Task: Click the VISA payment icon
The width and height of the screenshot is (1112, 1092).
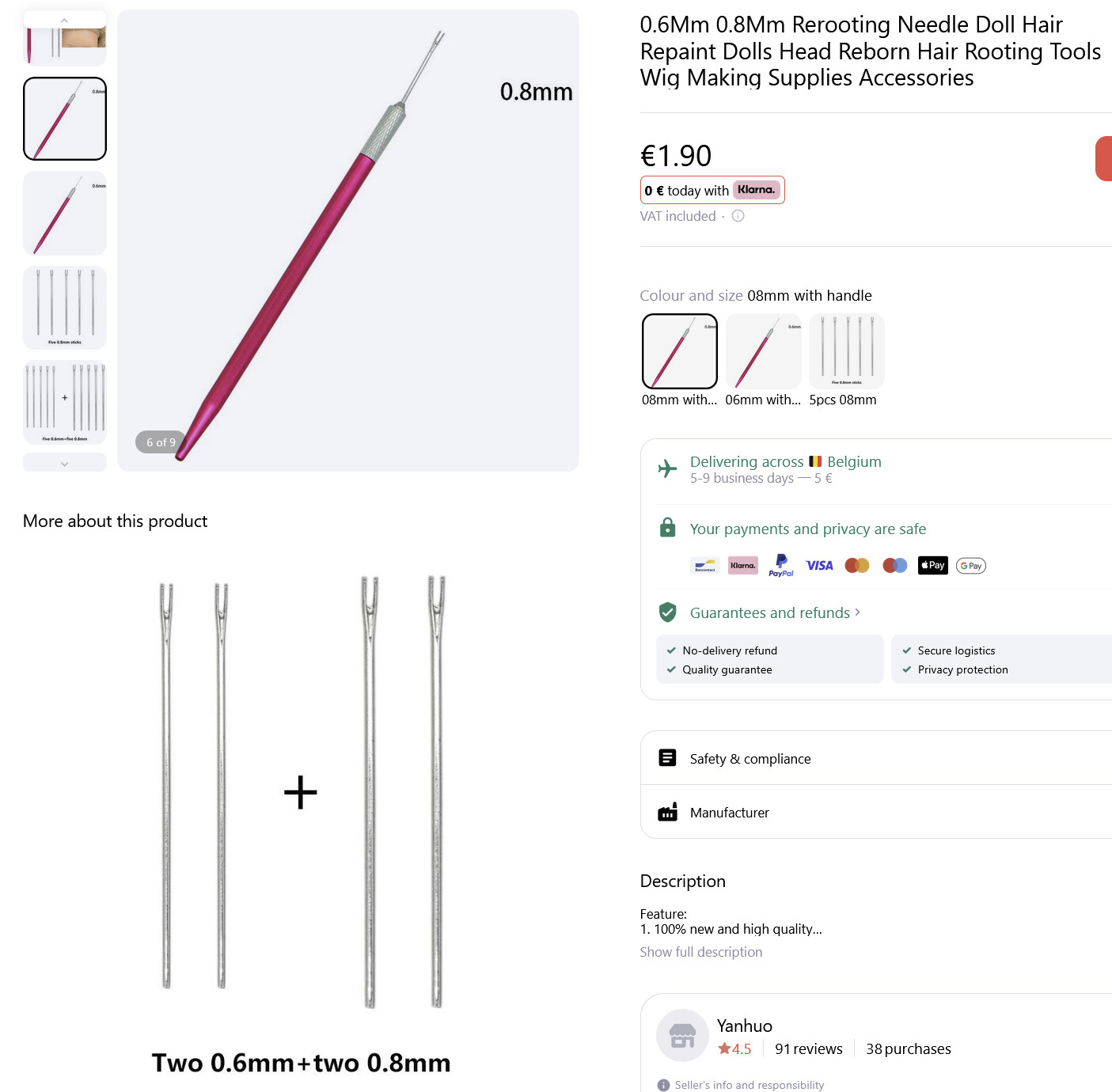Action: pyautogui.click(x=819, y=565)
